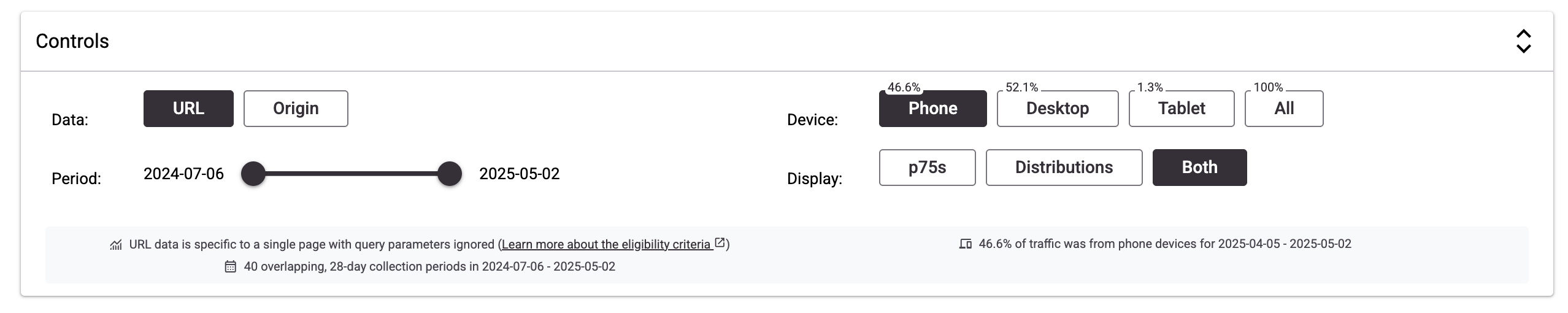Viewport: 1568px width, 313px height.
Task: Click the period slider start handle
Action: coord(253,174)
